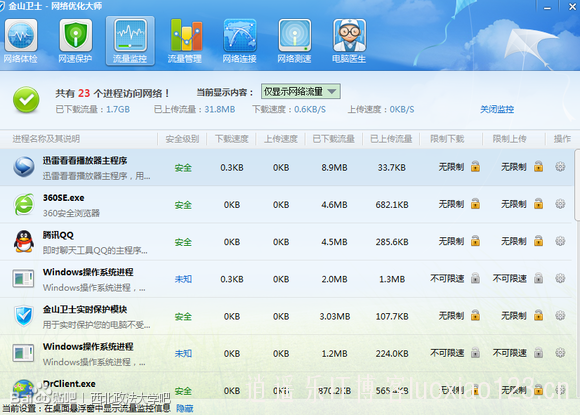Image resolution: width=580 pixels, height=415 pixels.
Task: Click Windows process icon in 0.3KB download row
Action: 23,279
